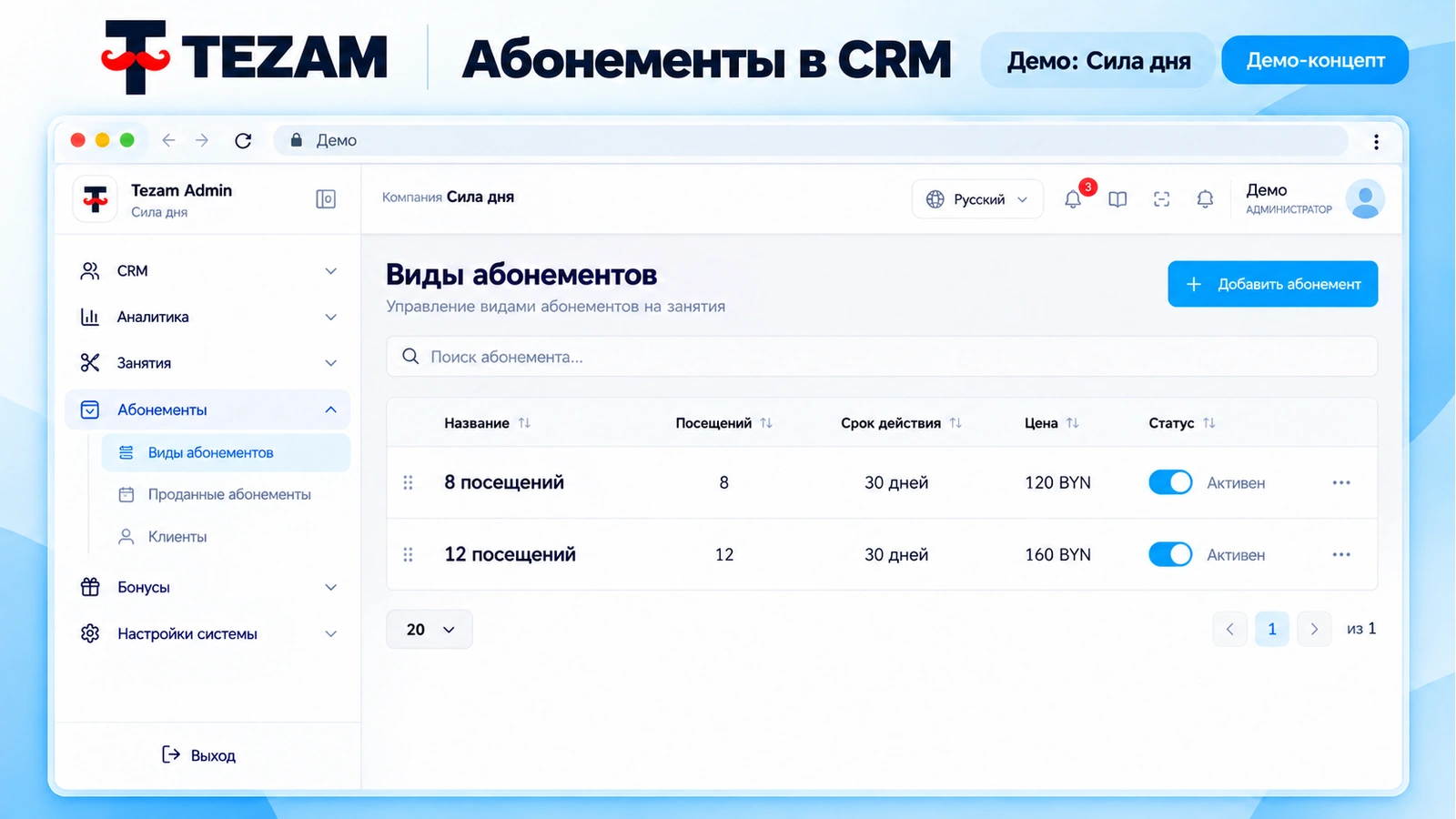This screenshot has height=819, width=1456.
Task: Click the browser address bar Демо
Action: 810,140
